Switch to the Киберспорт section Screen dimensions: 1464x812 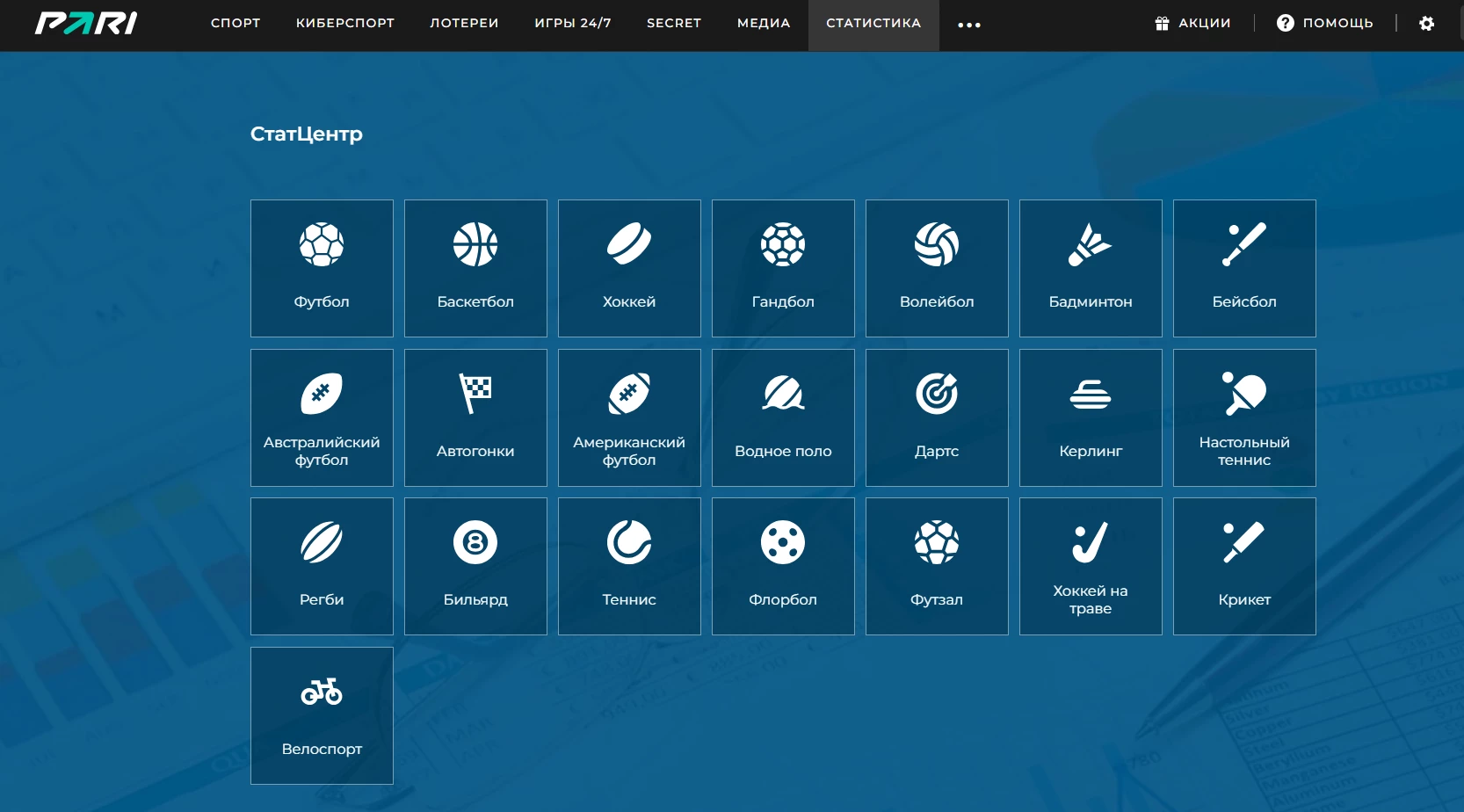tap(345, 23)
